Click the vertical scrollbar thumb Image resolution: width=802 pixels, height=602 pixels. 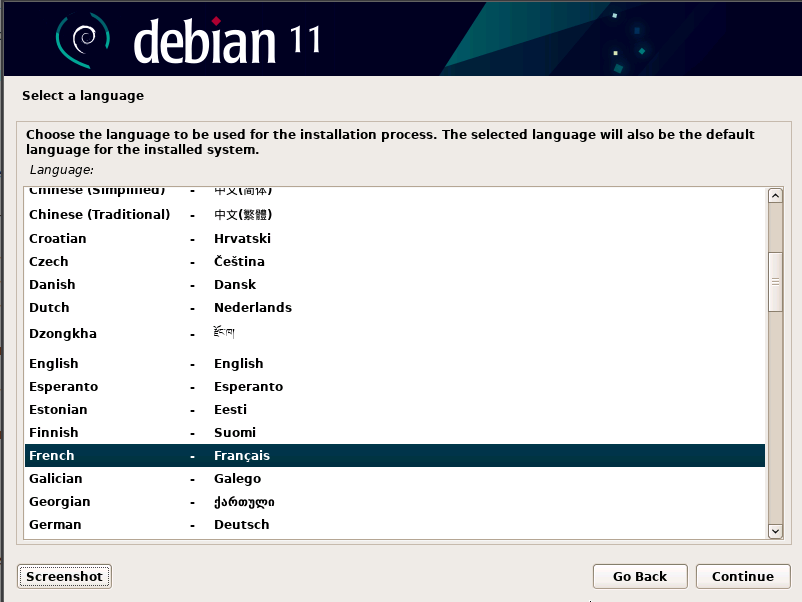774,280
